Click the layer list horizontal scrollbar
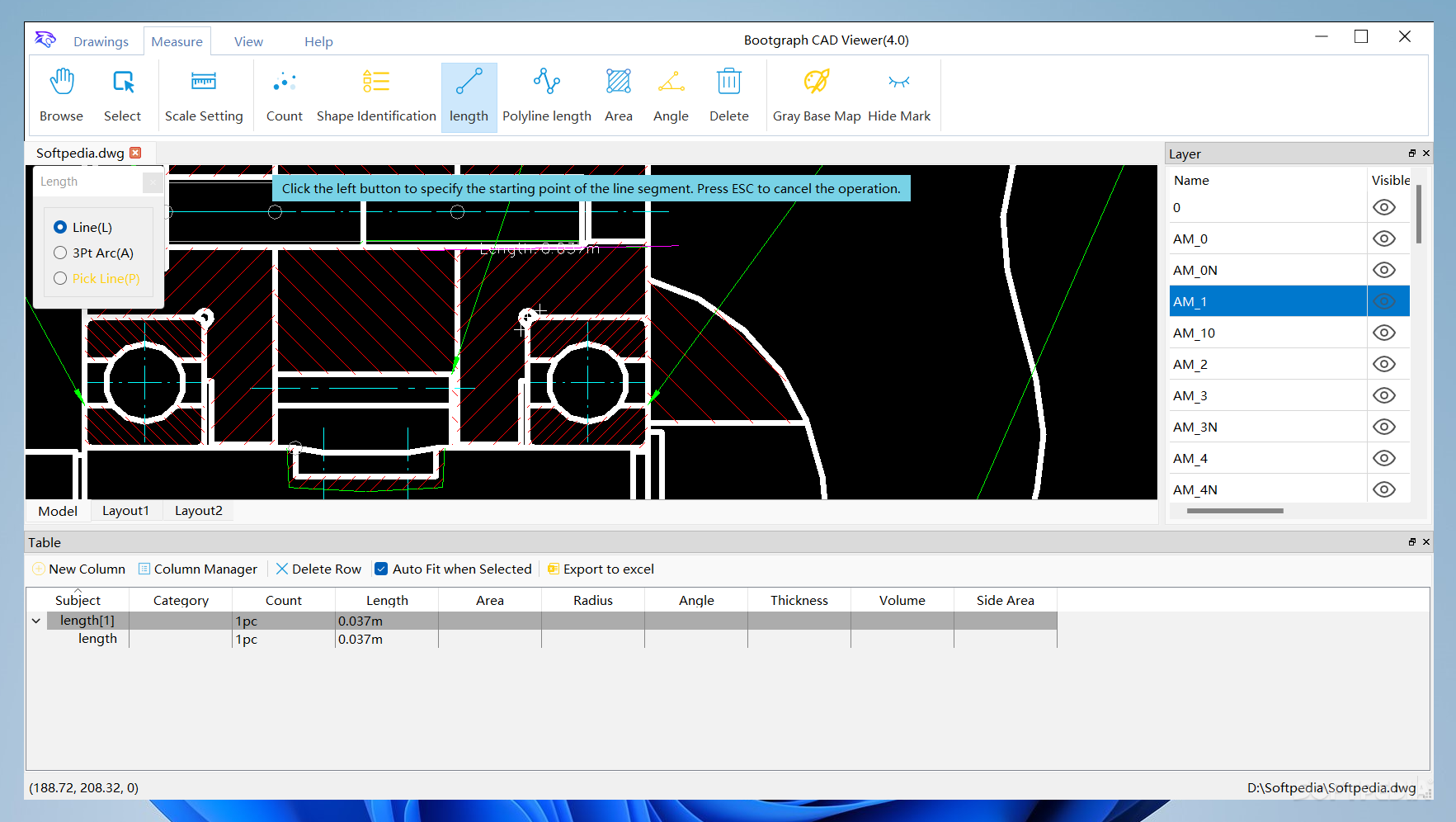This screenshot has width=1456, height=822. (x=1235, y=511)
